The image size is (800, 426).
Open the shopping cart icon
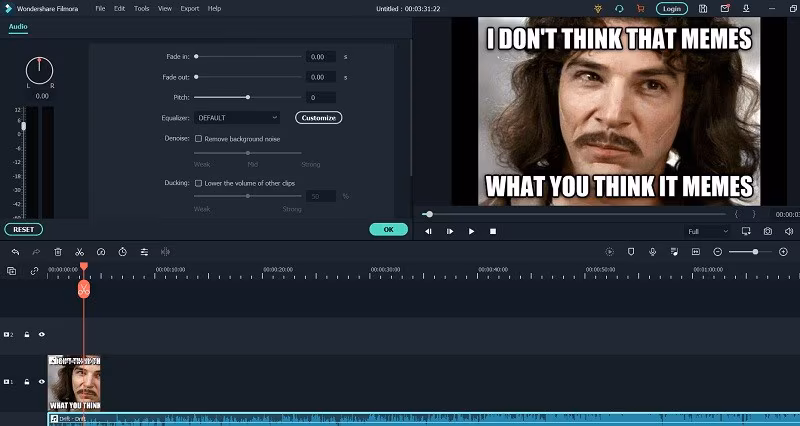tap(640, 9)
